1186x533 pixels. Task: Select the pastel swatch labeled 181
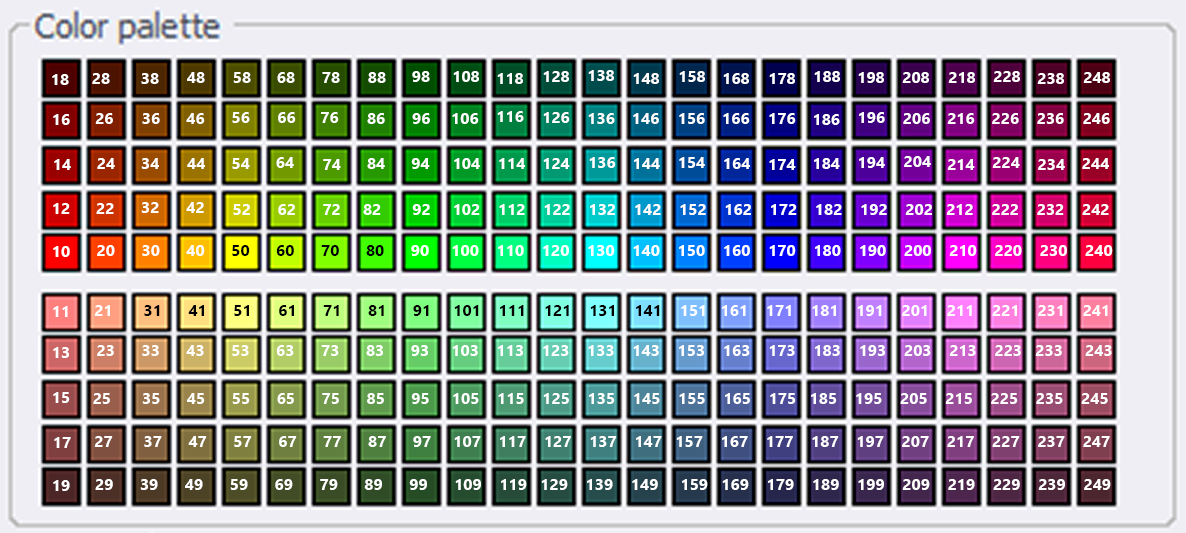click(827, 312)
